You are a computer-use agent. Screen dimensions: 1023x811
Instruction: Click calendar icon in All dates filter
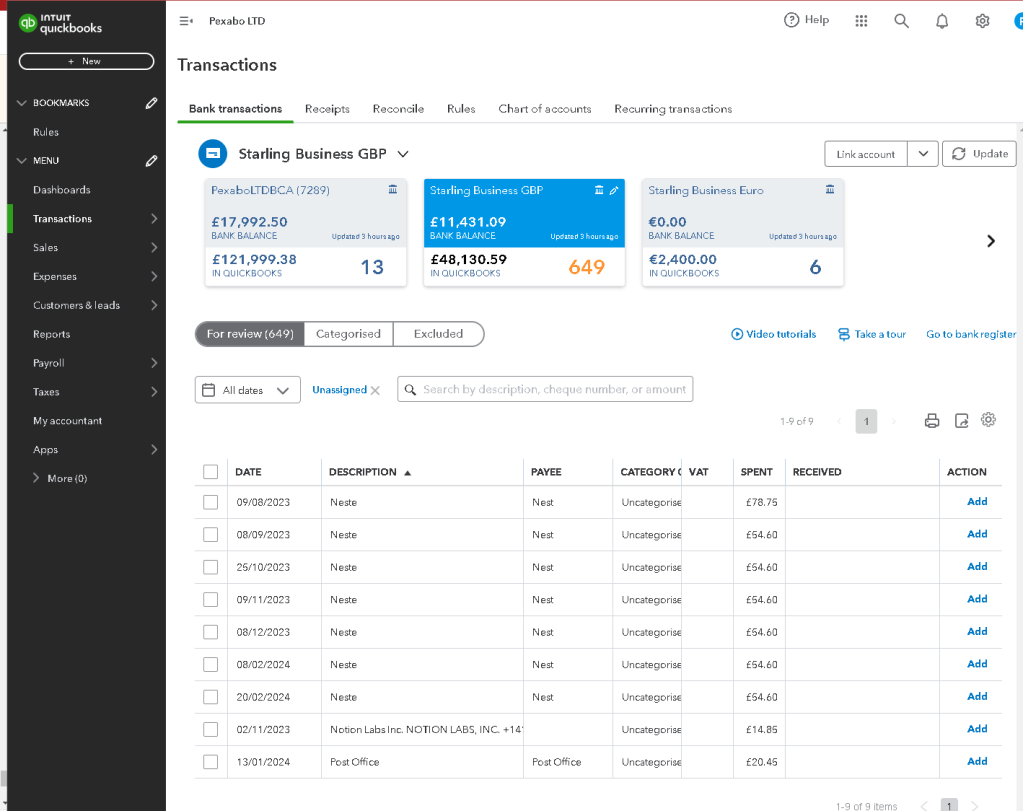coord(208,390)
